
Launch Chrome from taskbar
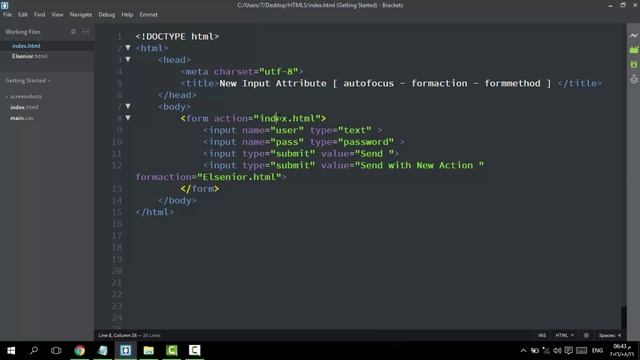(x=80, y=350)
